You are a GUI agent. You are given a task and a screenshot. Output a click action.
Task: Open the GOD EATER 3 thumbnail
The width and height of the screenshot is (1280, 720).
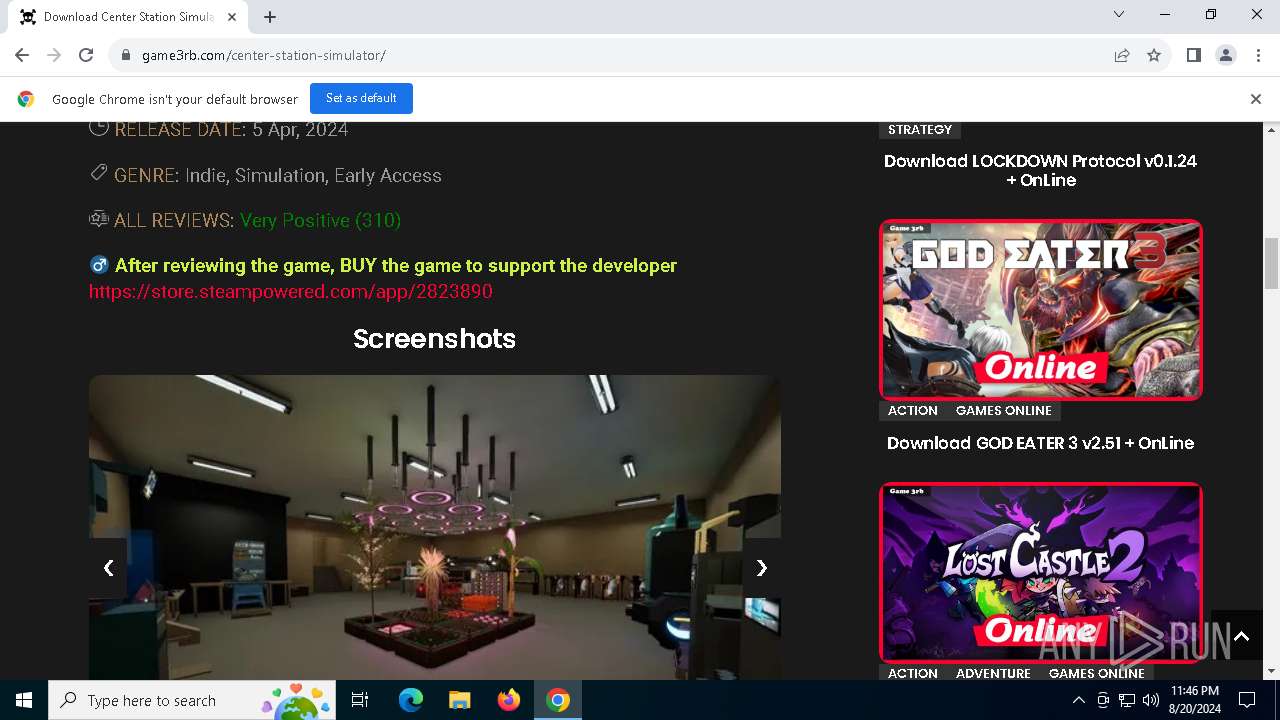click(1040, 309)
